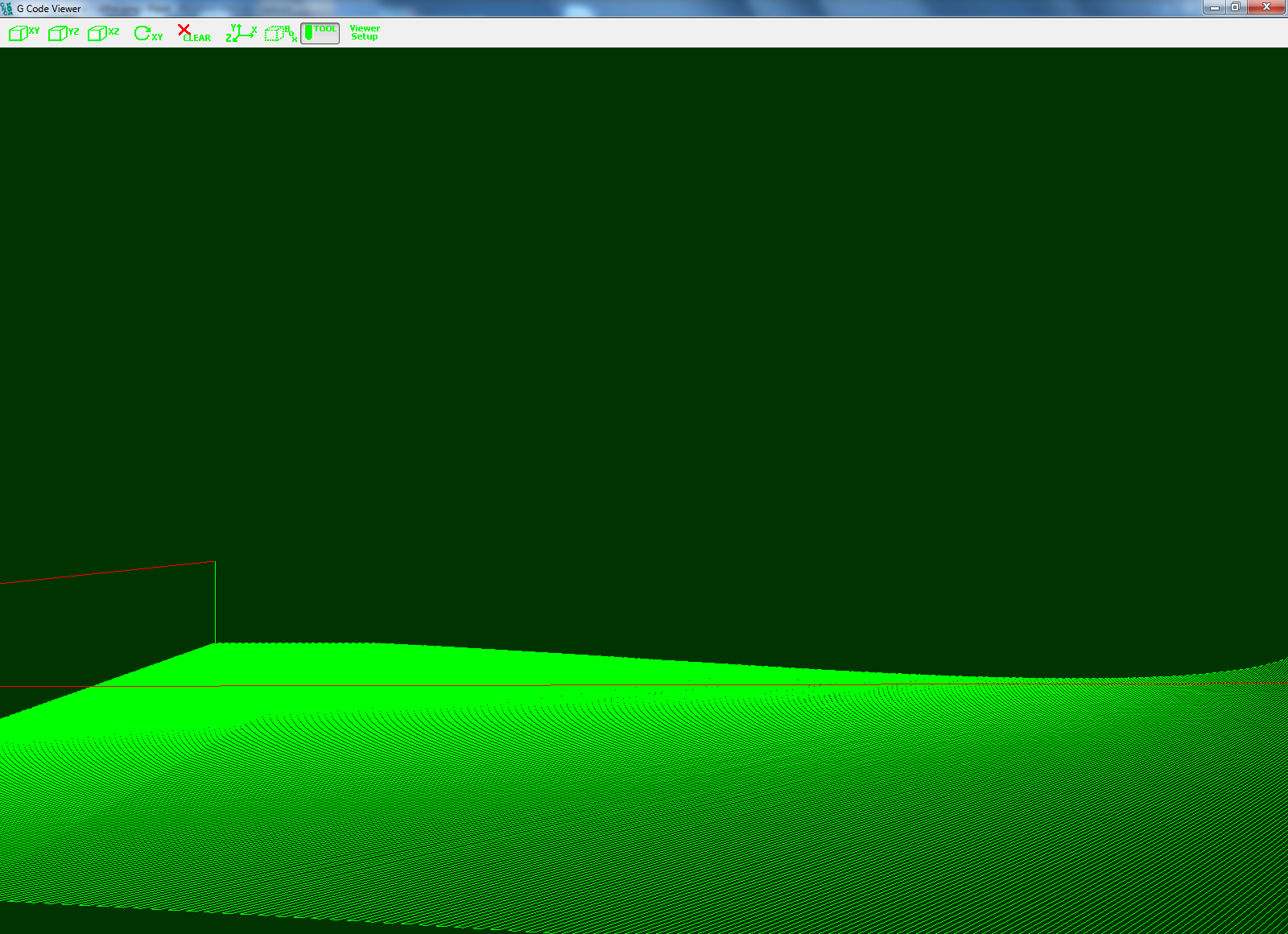Close the G Code Viewer window
The width and height of the screenshot is (1288, 934).
1266,7
